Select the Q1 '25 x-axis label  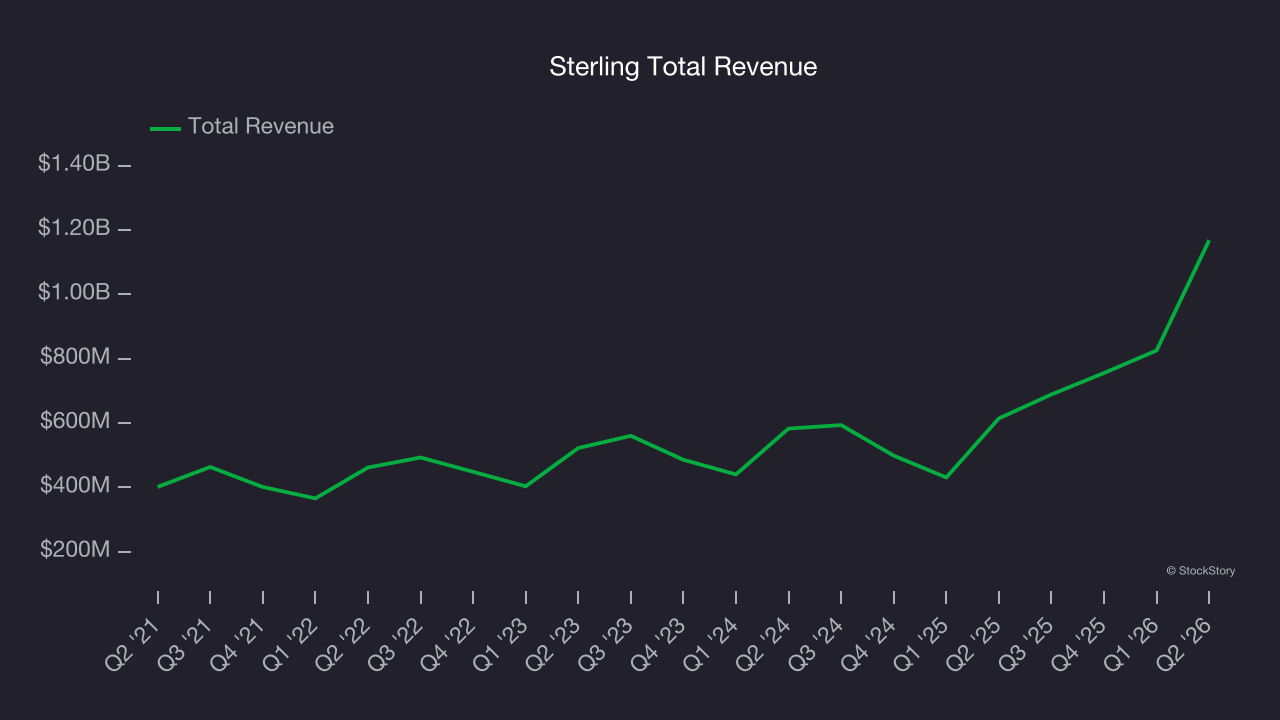point(922,643)
